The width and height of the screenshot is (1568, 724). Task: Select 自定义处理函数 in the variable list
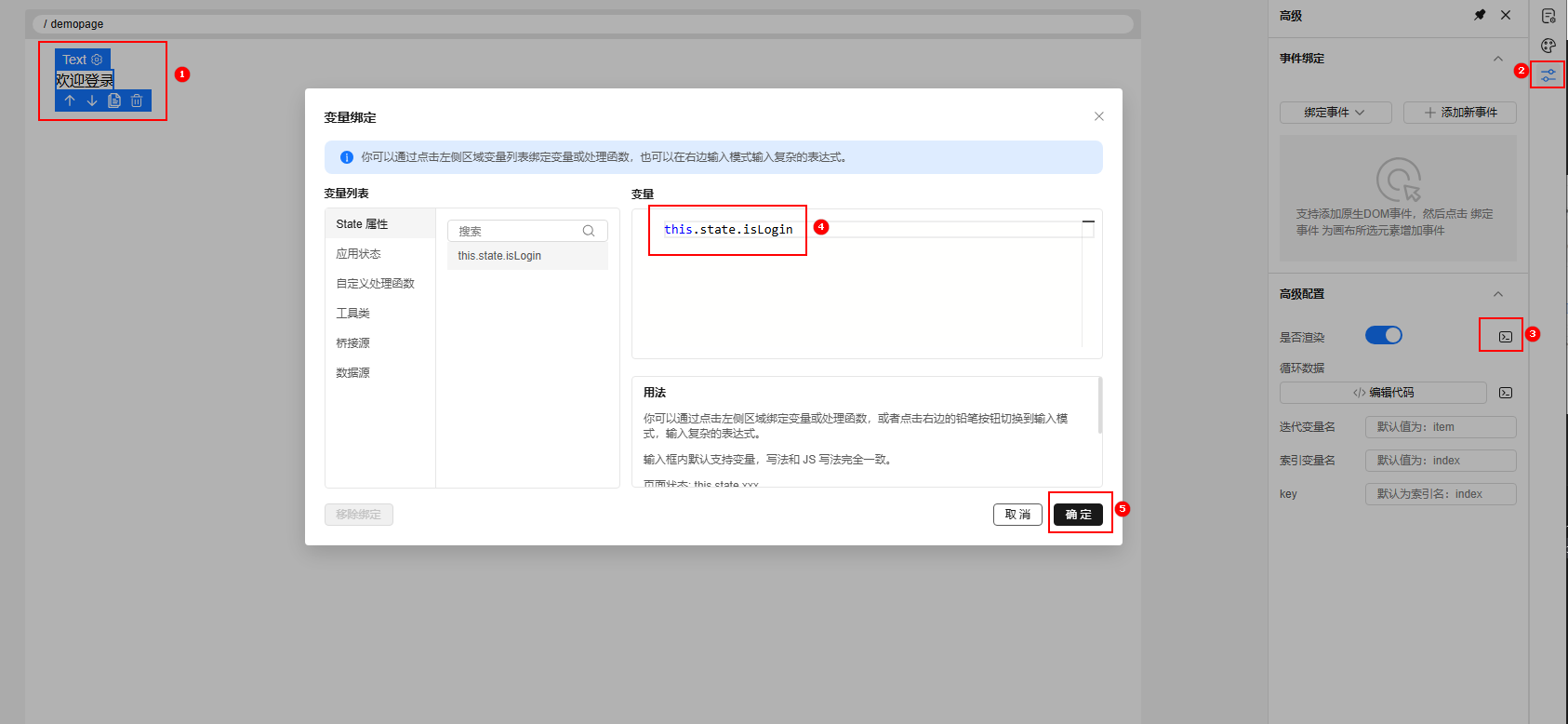(376, 284)
